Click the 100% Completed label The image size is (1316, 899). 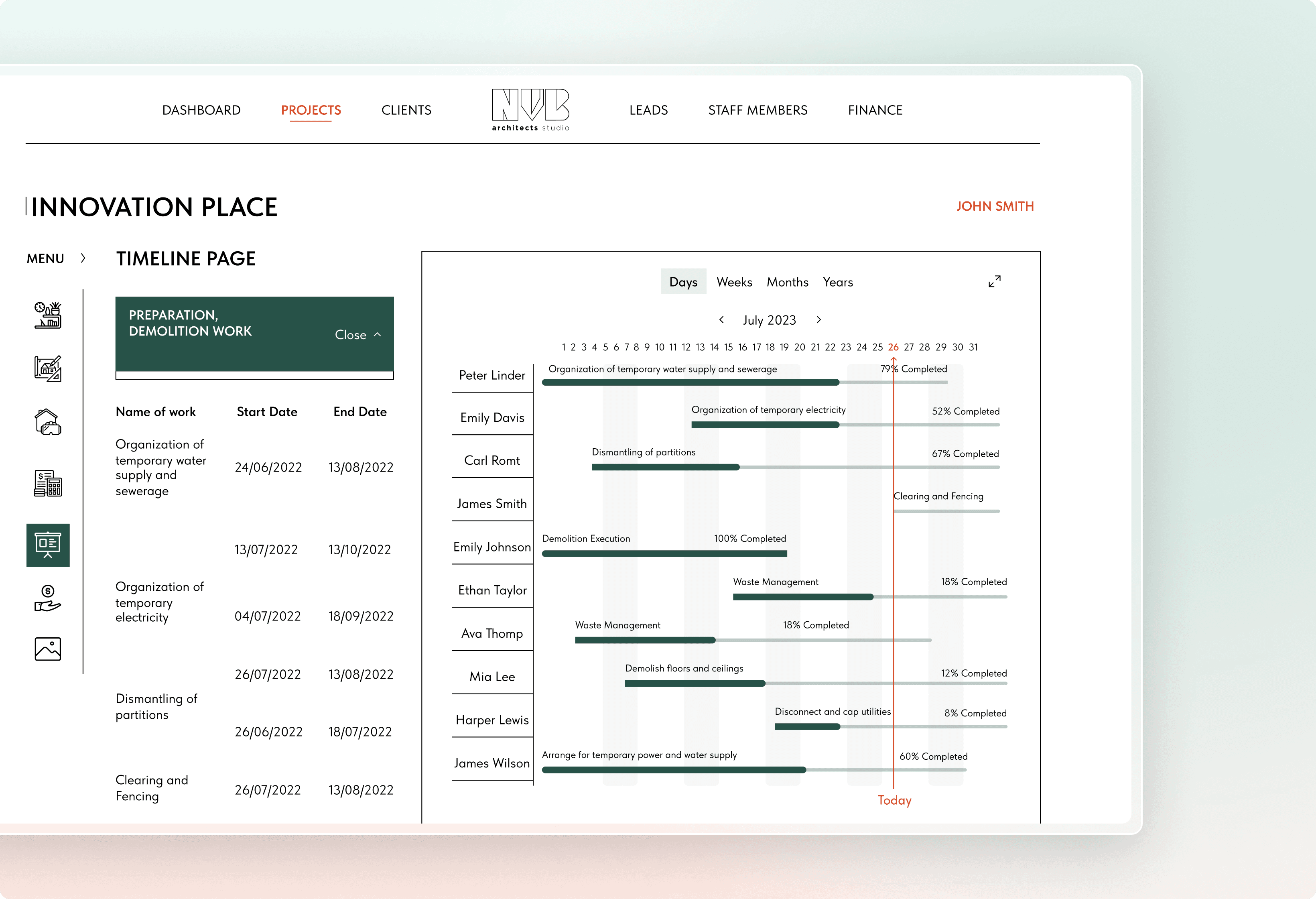[750, 538]
